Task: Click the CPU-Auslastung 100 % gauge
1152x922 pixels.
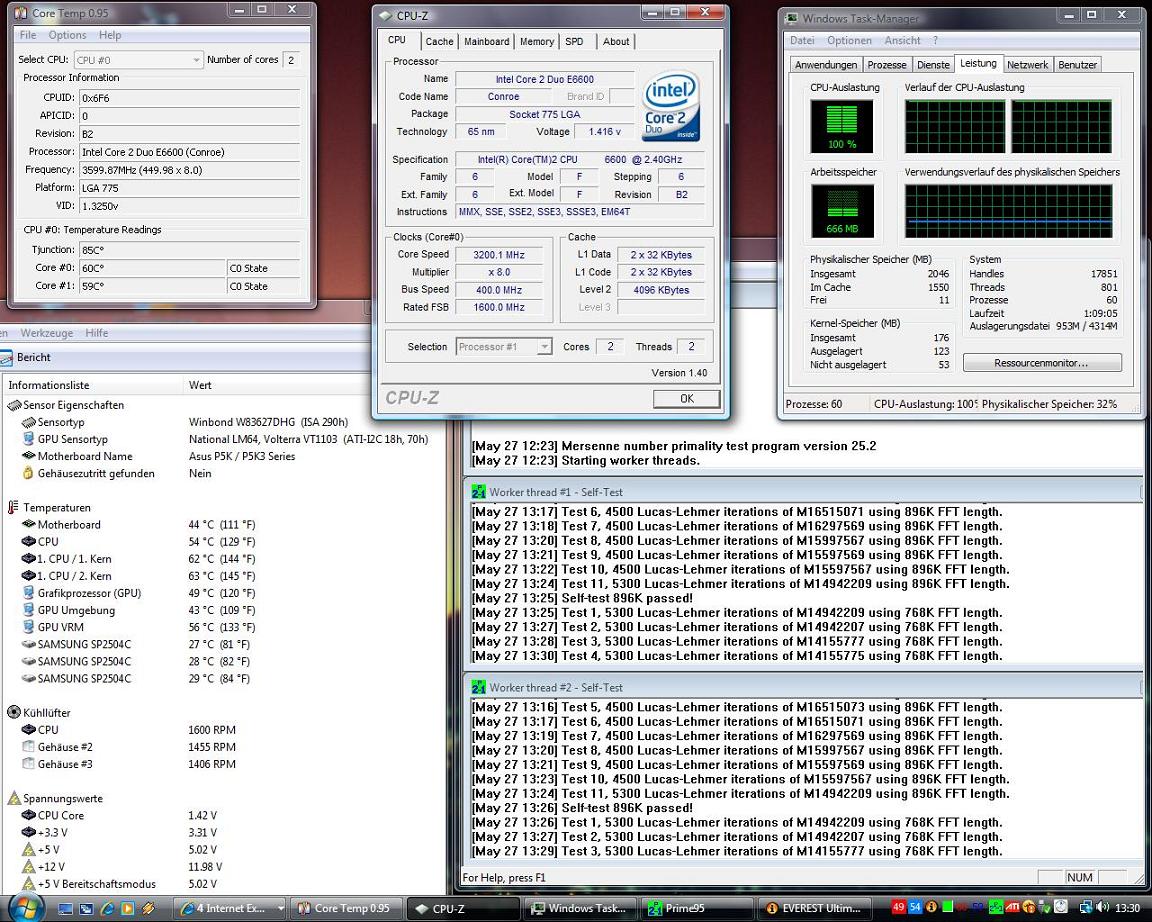Action: (842, 126)
